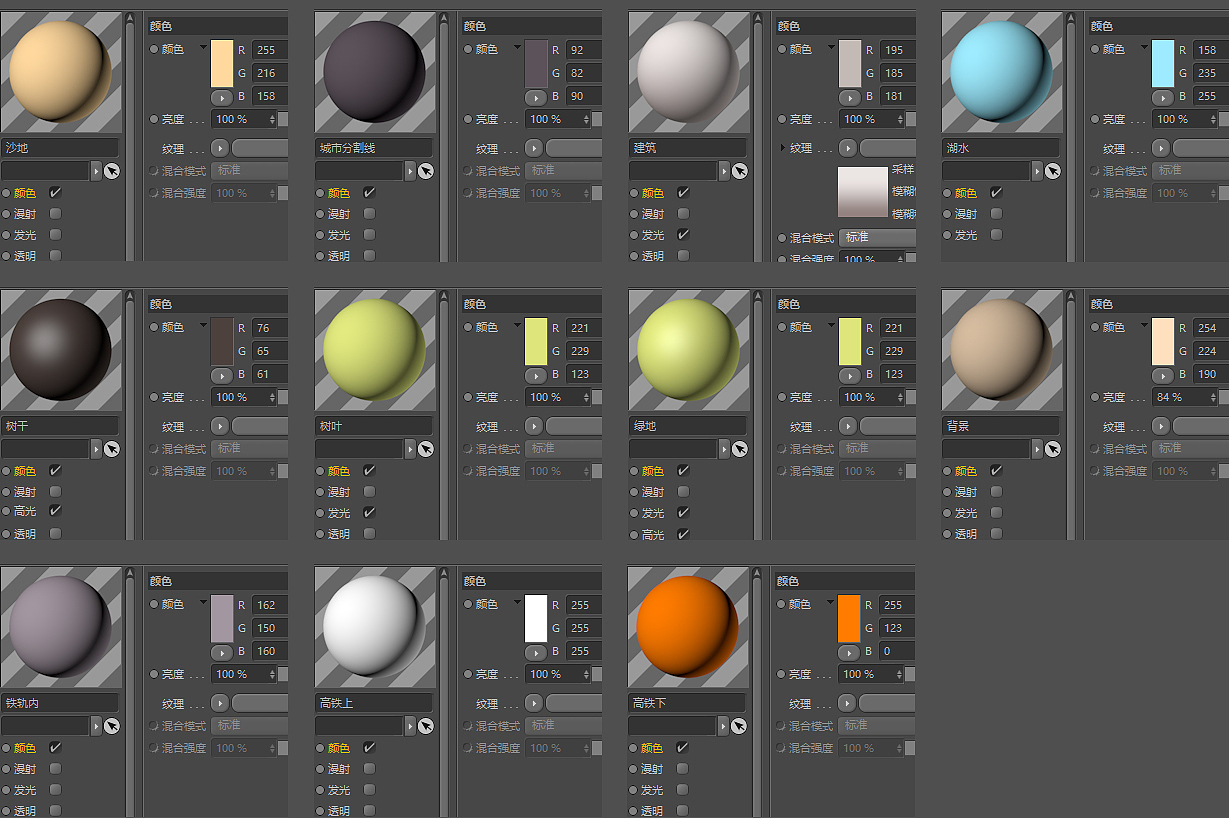Click the picker cursor icon under 沙地 name
Image resolution: width=1229 pixels, height=818 pixels.
[112, 171]
